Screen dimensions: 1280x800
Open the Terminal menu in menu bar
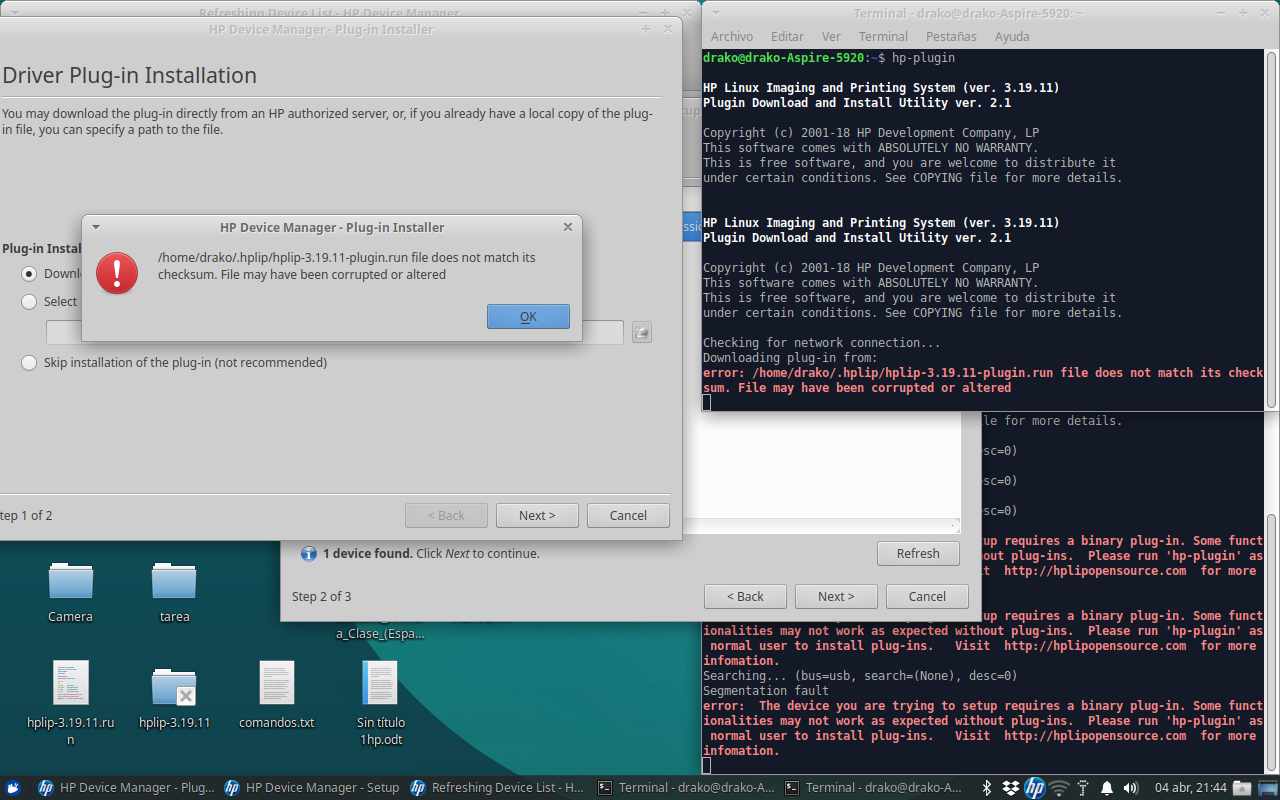click(x=883, y=37)
